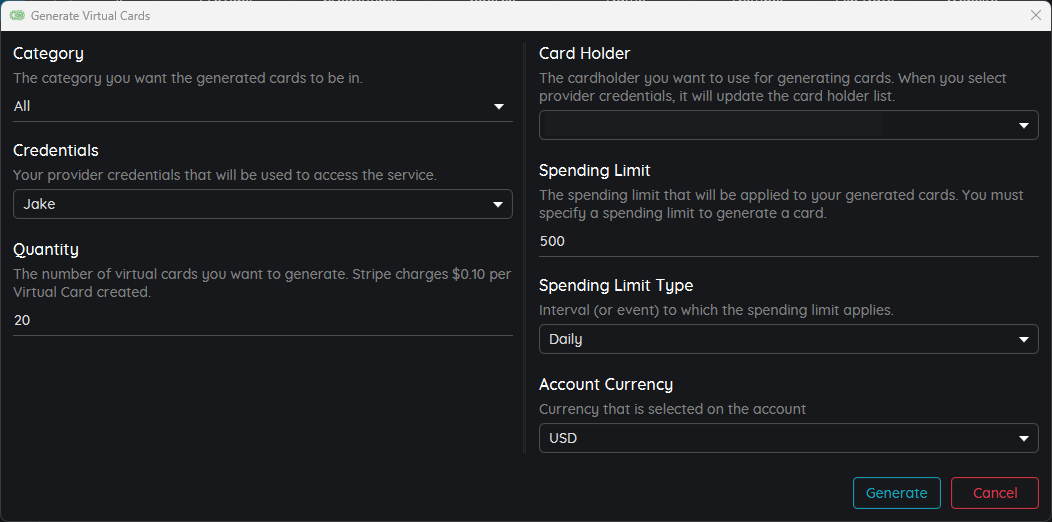Click the Generate Virtual Cards title text
The image size is (1052, 522).
(x=91, y=15)
